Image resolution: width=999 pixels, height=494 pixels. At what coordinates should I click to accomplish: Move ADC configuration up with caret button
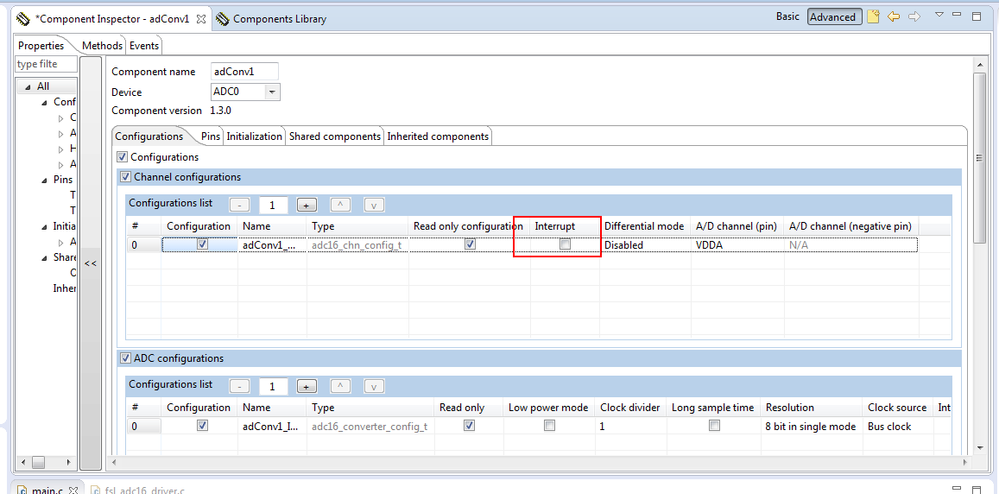click(340, 387)
